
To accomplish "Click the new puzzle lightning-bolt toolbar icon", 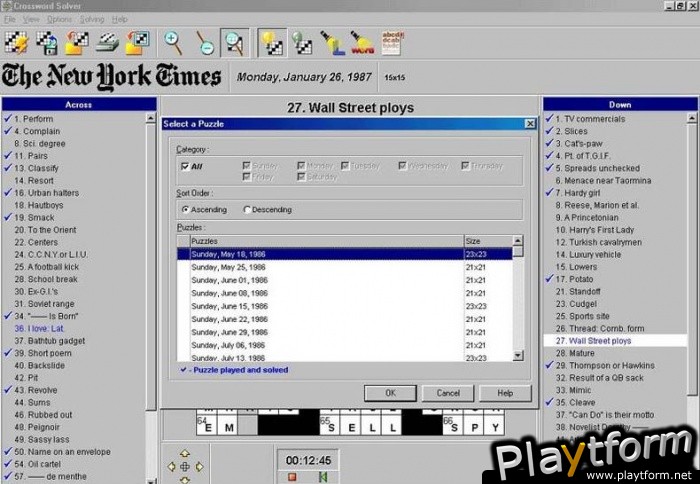I will click(x=16, y=42).
